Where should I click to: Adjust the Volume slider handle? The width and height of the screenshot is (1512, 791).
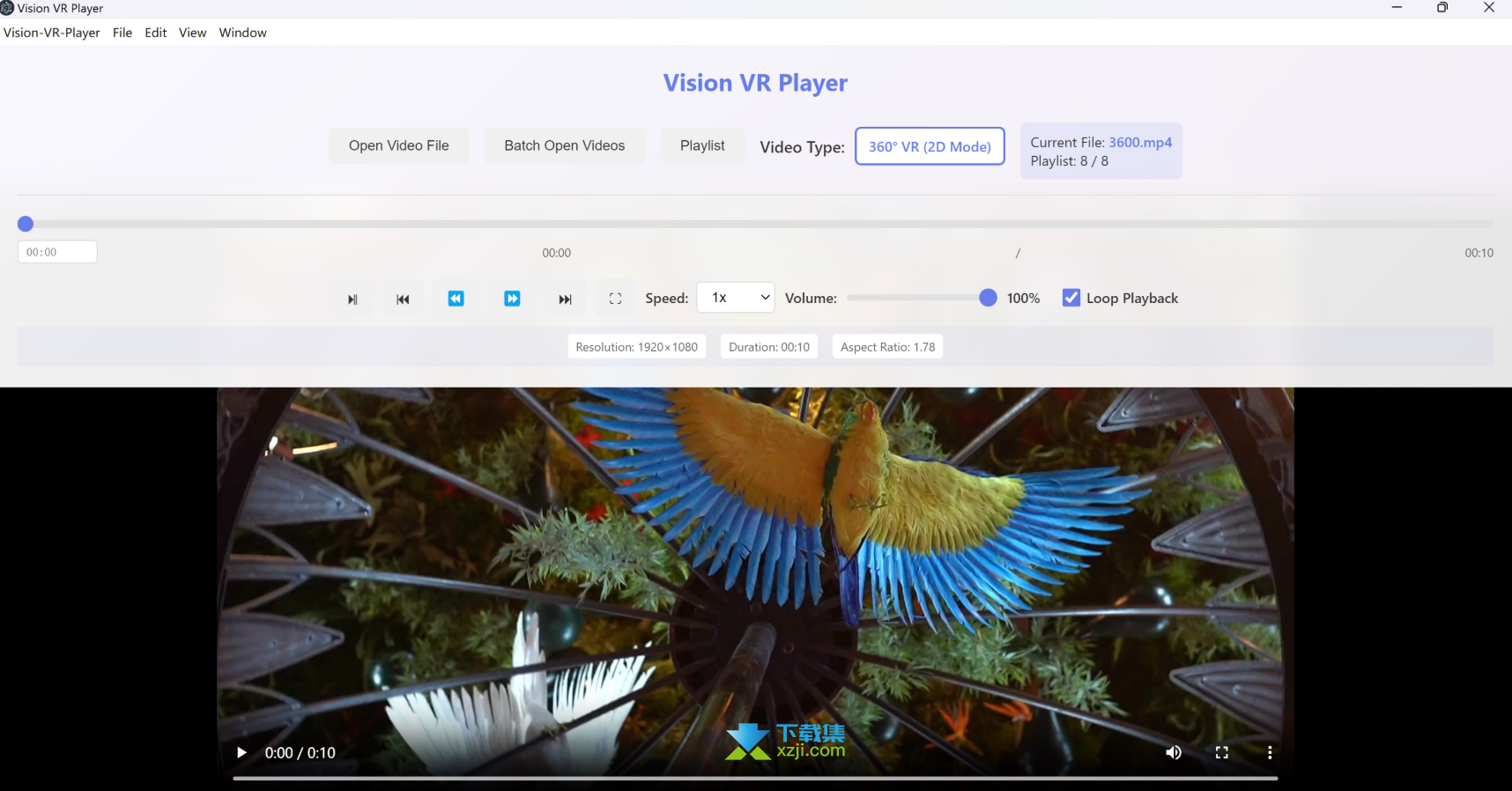[x=988, y=298]
